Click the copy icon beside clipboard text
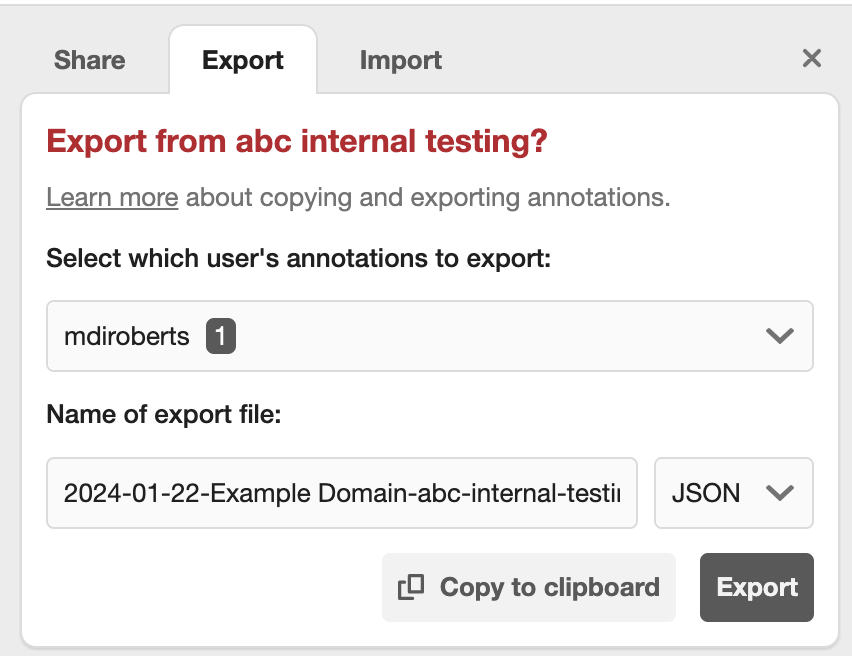The height and width of the screenshot is (656, 852). (x=411, y=587)
